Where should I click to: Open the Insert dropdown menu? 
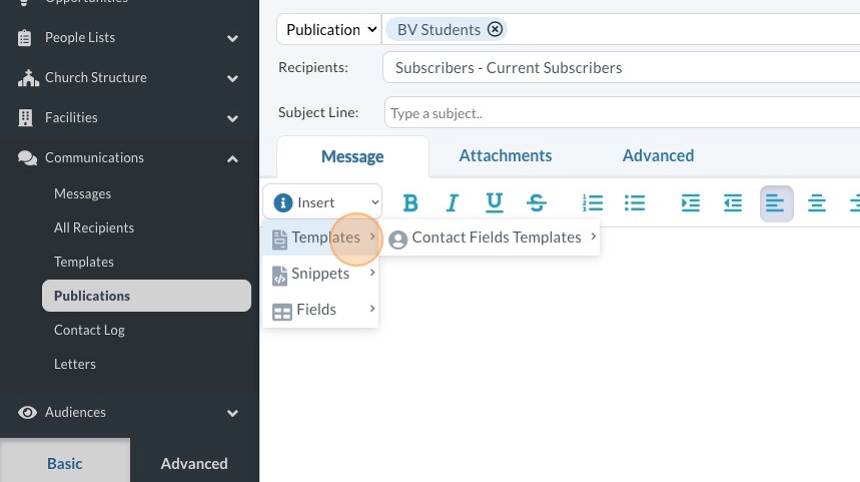322,202
